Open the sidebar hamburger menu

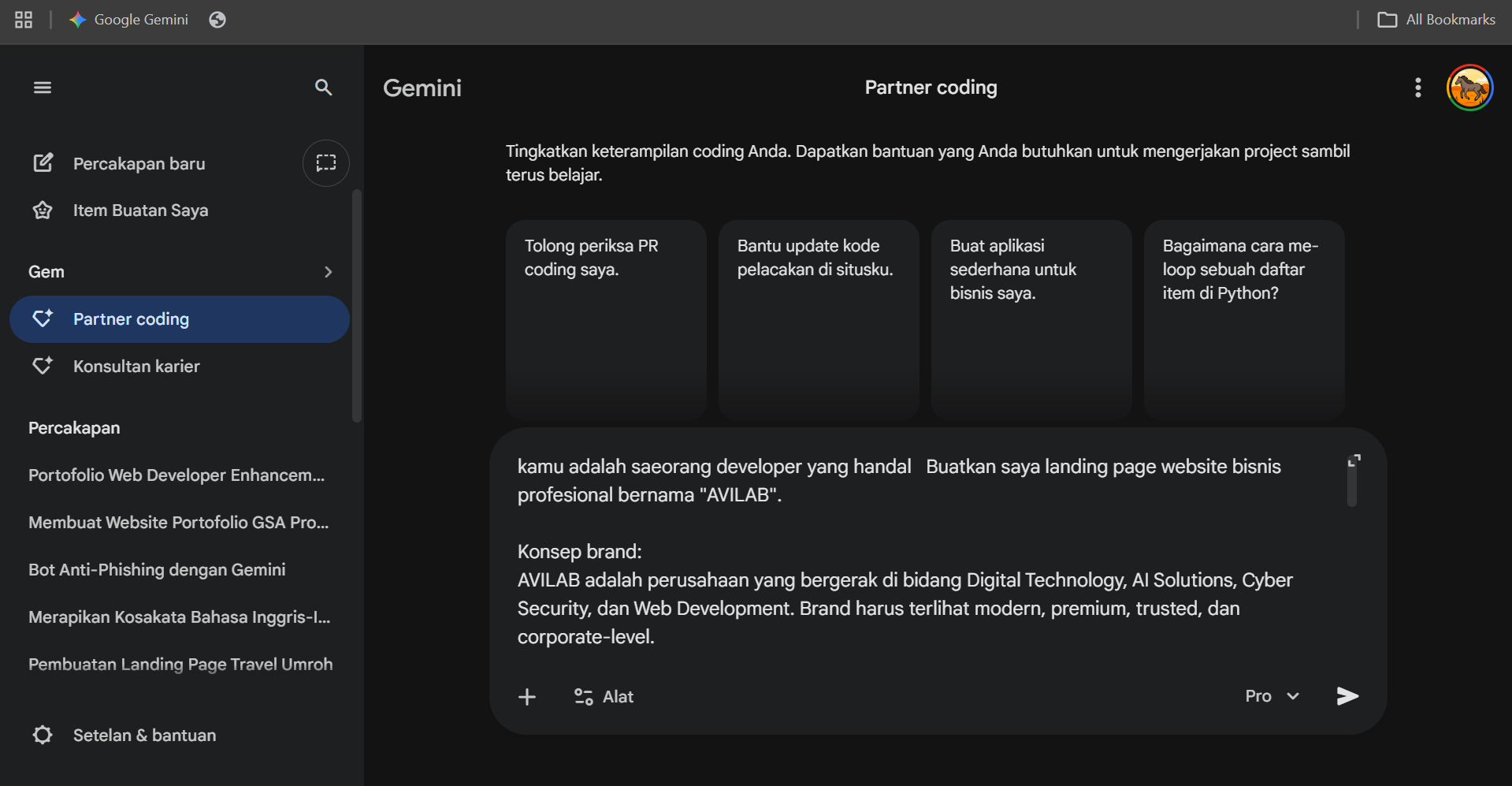[x=42, y=87]
